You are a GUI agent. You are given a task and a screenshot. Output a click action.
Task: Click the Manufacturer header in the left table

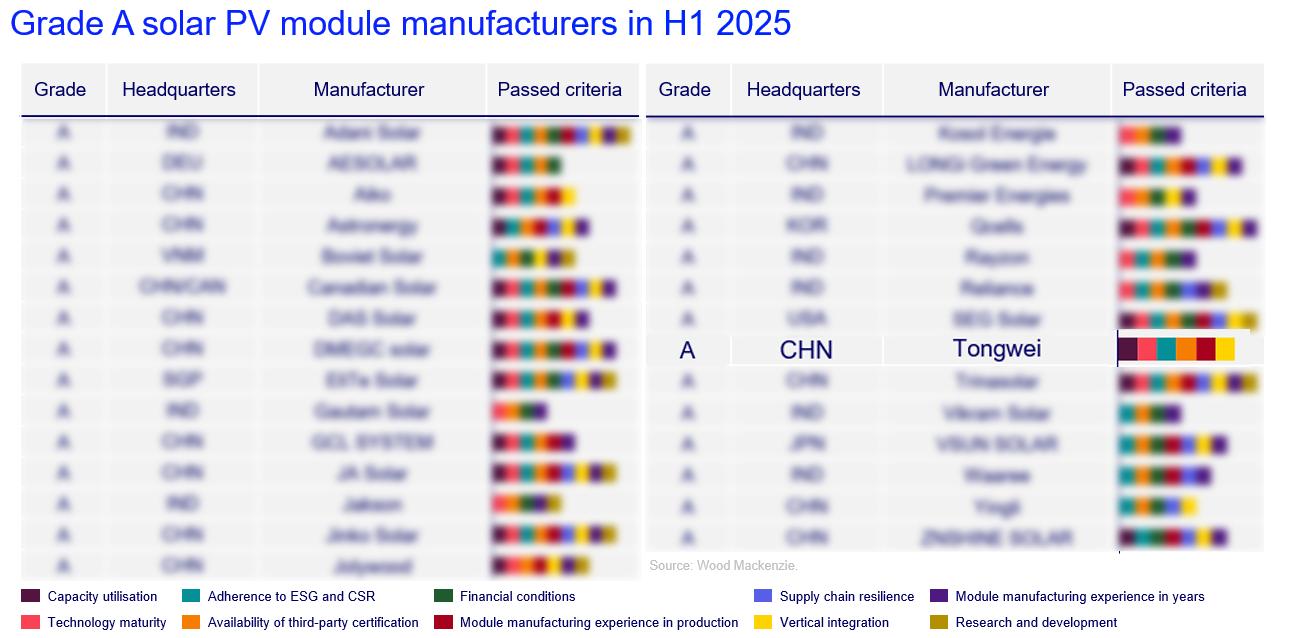[x=369, y=90]
